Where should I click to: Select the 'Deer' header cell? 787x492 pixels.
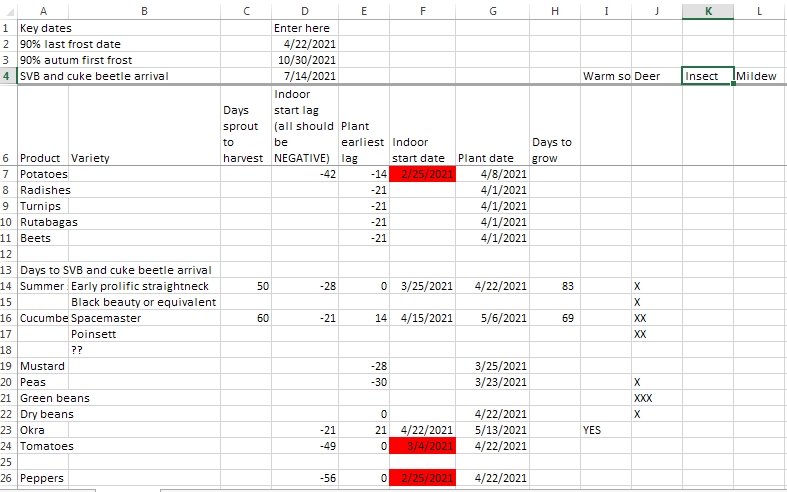coord(657,76)
